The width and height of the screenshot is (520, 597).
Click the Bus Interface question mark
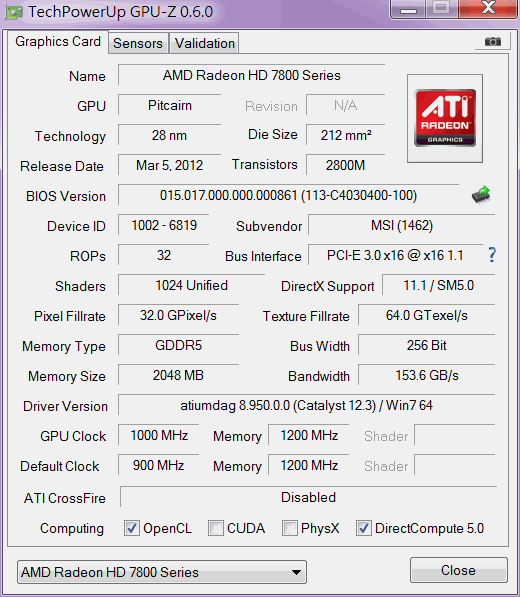click(492, 255)
